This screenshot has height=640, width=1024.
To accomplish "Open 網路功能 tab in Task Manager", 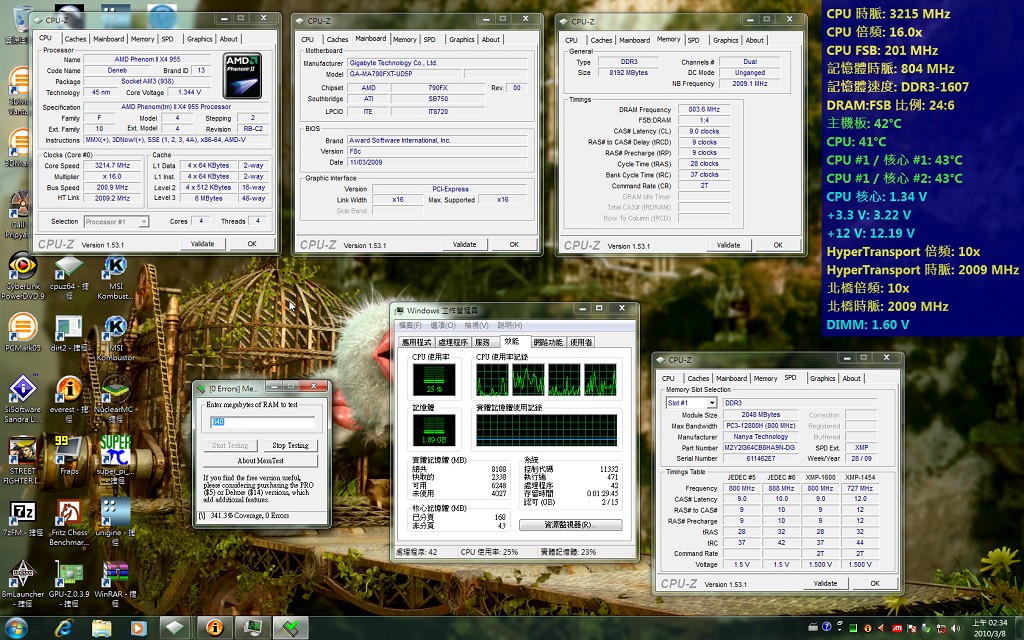I will coord(548,342).
